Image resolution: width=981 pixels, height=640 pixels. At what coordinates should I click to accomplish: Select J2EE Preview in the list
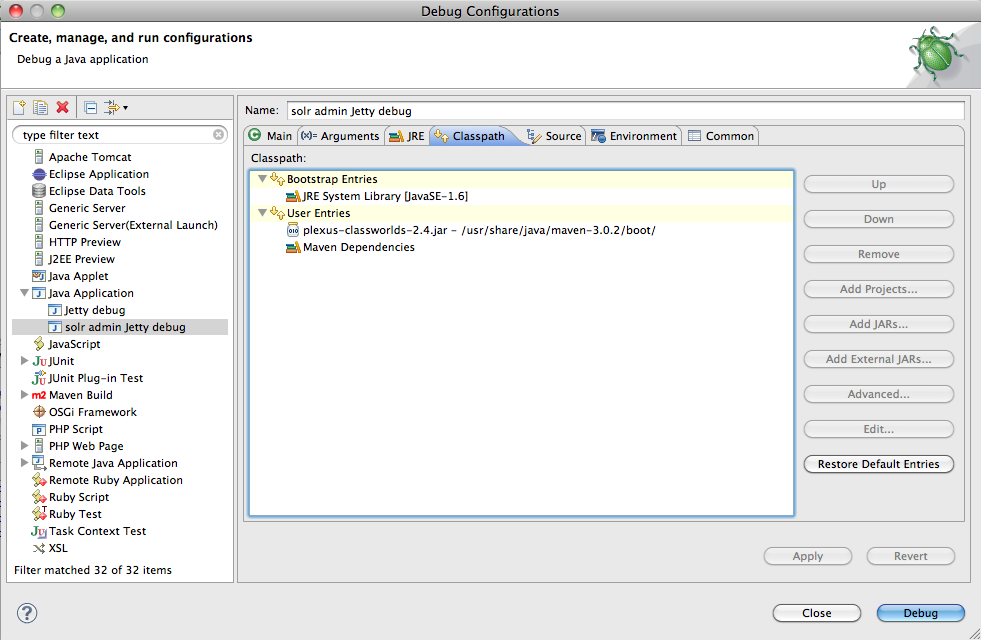(82, 258)
